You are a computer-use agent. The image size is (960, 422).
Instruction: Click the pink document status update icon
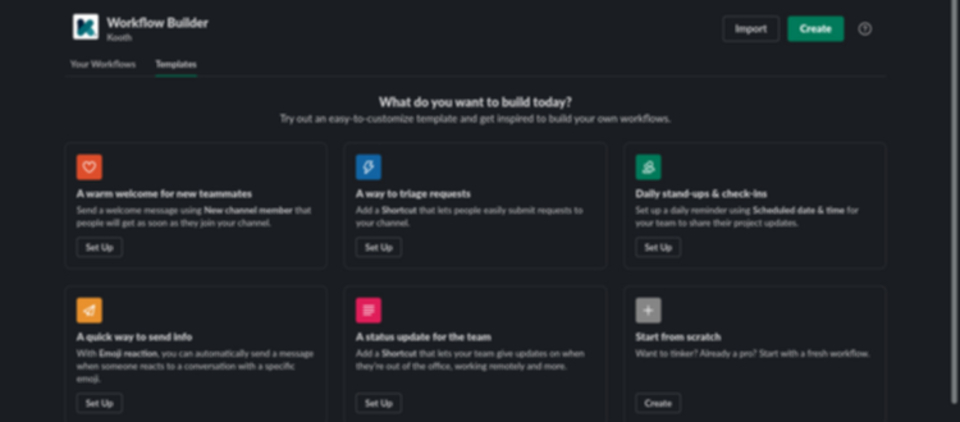point(369,311)
